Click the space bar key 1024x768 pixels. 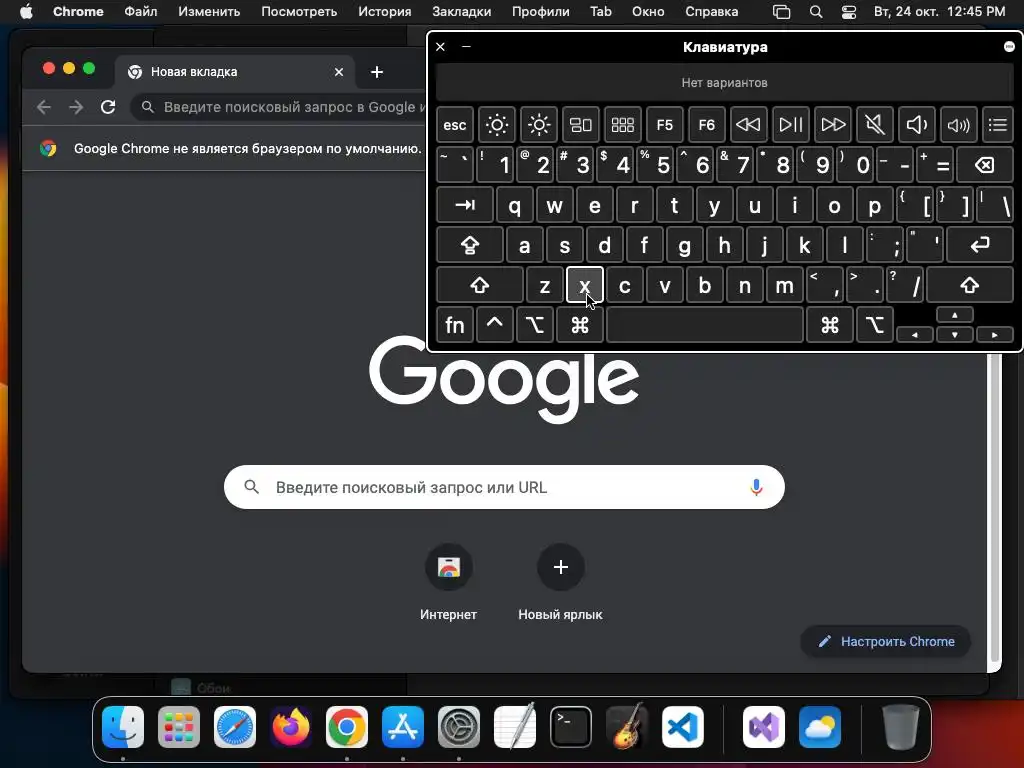coord(705,325)
